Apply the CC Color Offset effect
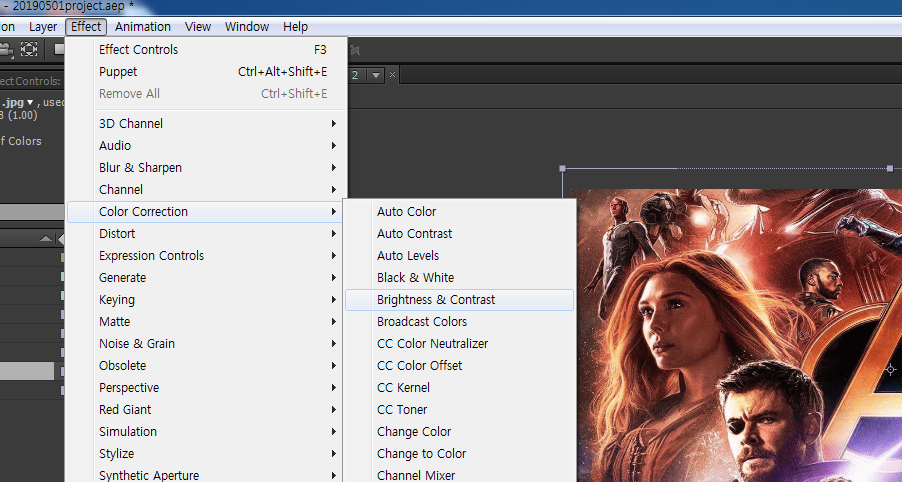The height and width of the screenshot is (482, 902). pos(460,366)
